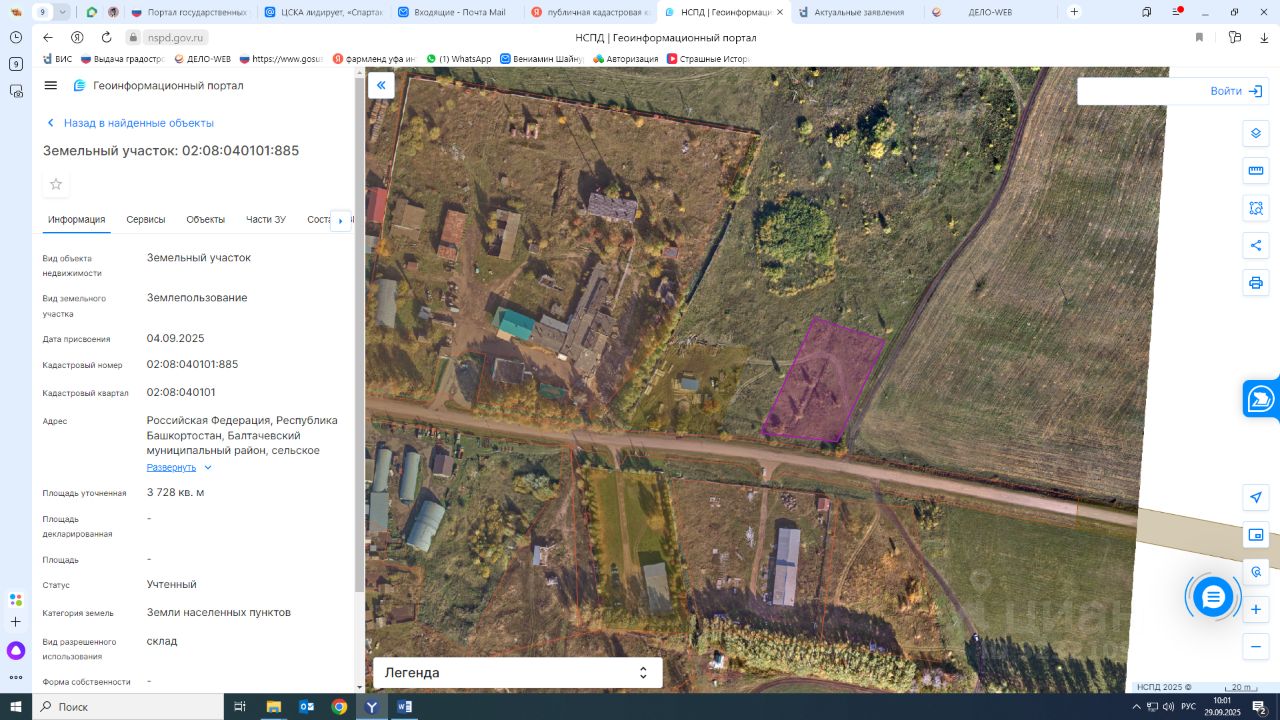Go back with the browser back arrow

[47, 37]
